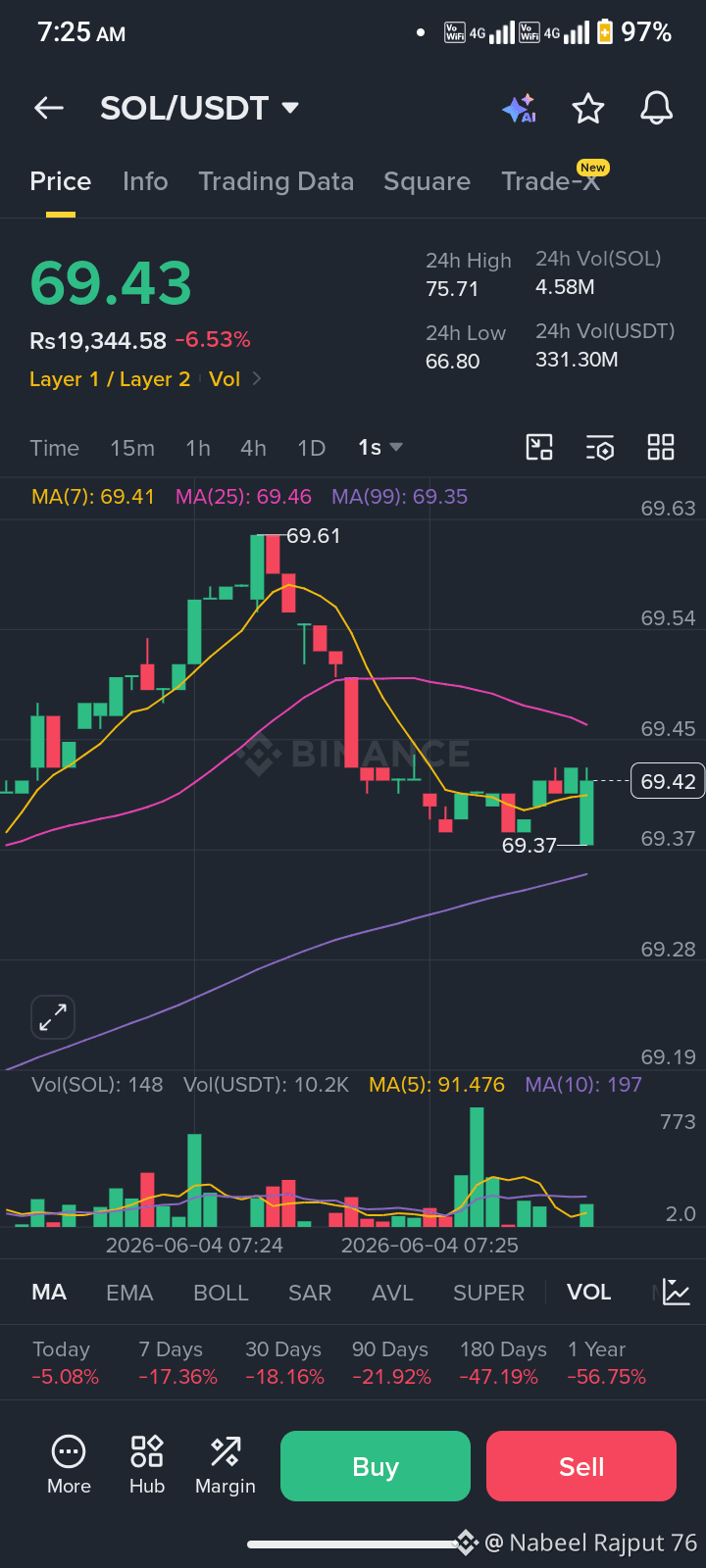The height and width of the screenshot is (1568, 706).
Task: Tap the MA(99): 69.35 legend
Action: pyautogui.click(x=400, y=497)
